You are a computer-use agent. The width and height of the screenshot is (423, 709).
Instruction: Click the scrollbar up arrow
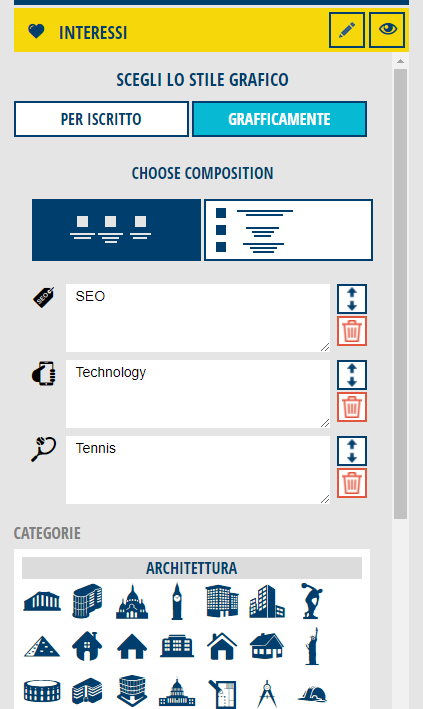click(x=400, y=61)
